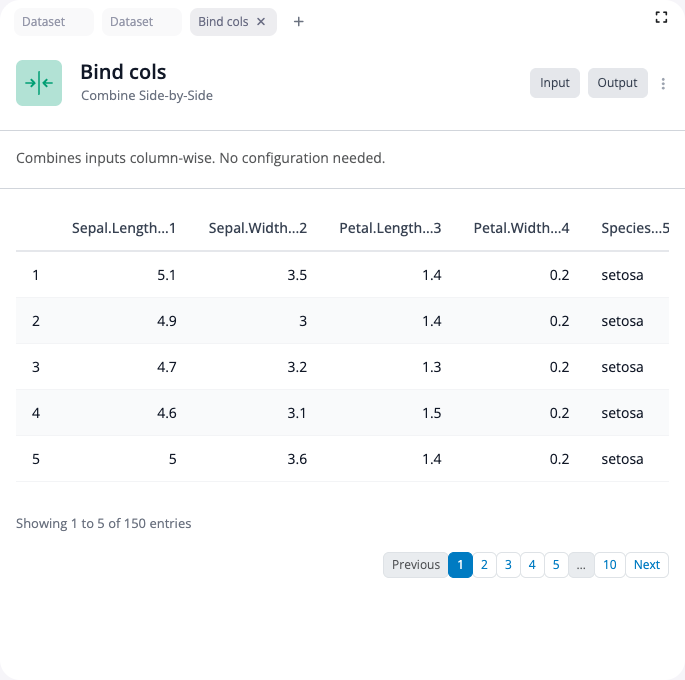Click Next page button
This screenshot has height=680, width=685.
click(647, 565)
